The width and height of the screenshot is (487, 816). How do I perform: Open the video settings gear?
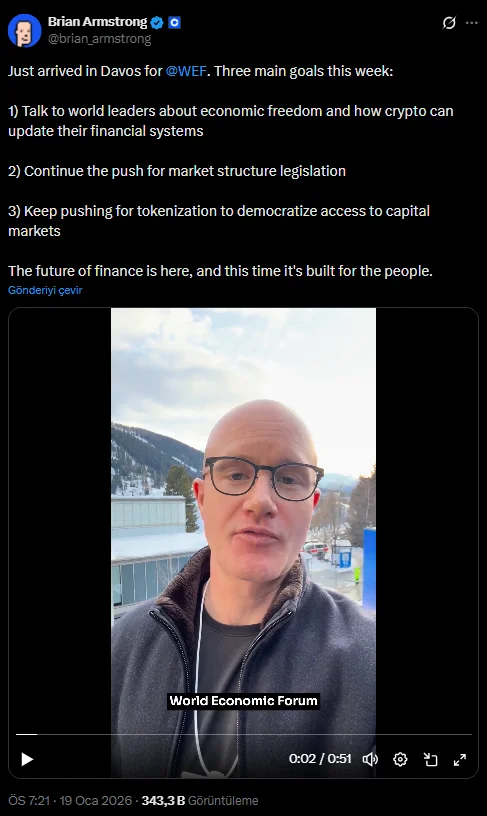pyautogui.click(x=400, y=759)
